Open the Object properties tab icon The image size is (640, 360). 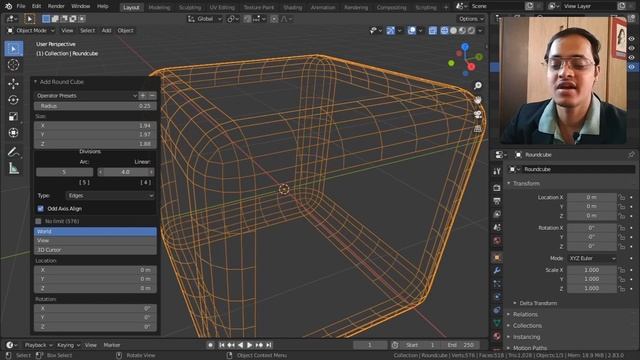tap(497, 258)
